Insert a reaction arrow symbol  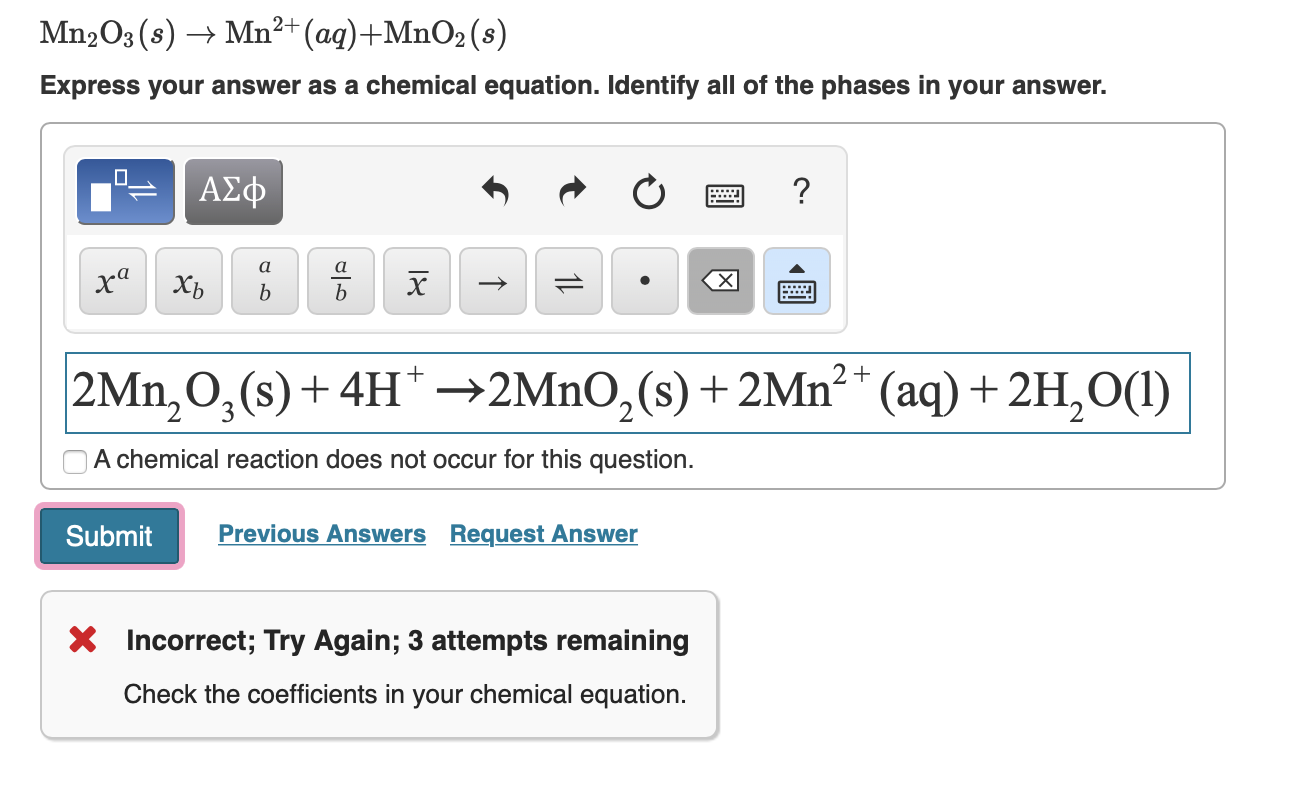[x=492, y=282]
